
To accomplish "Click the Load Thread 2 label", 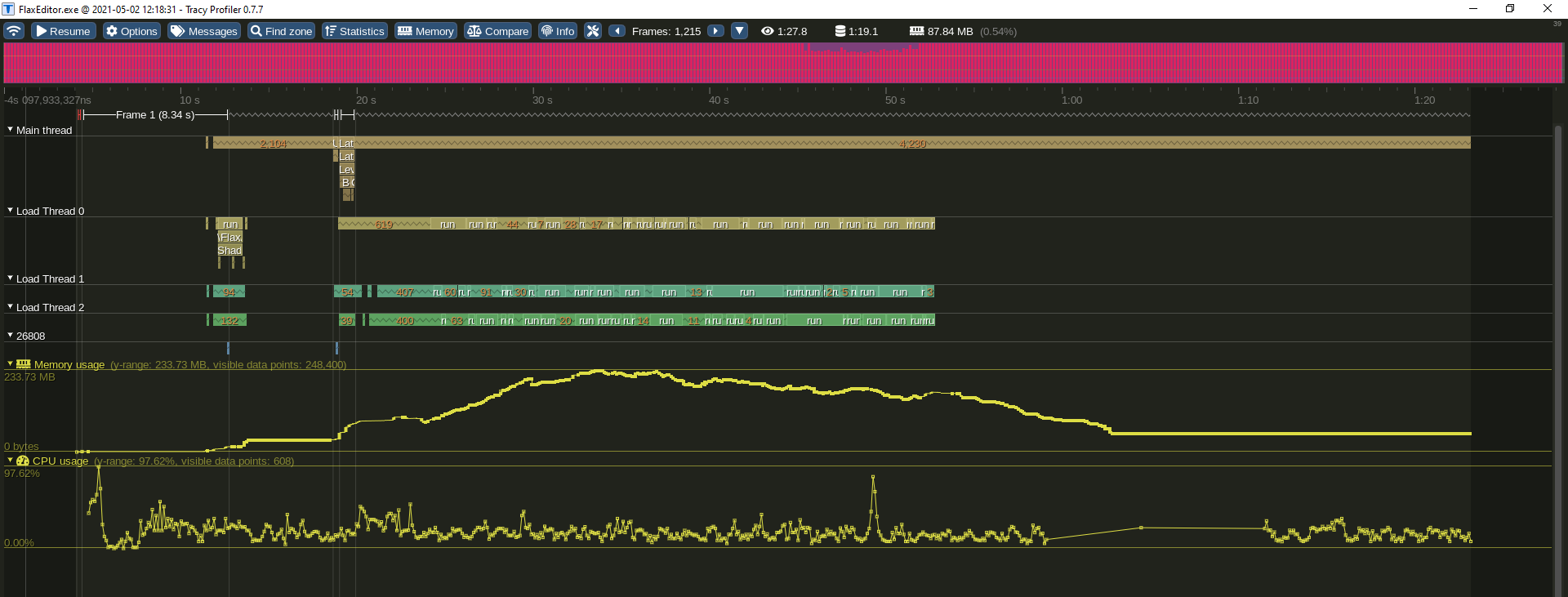I will (x=50, y=307).
